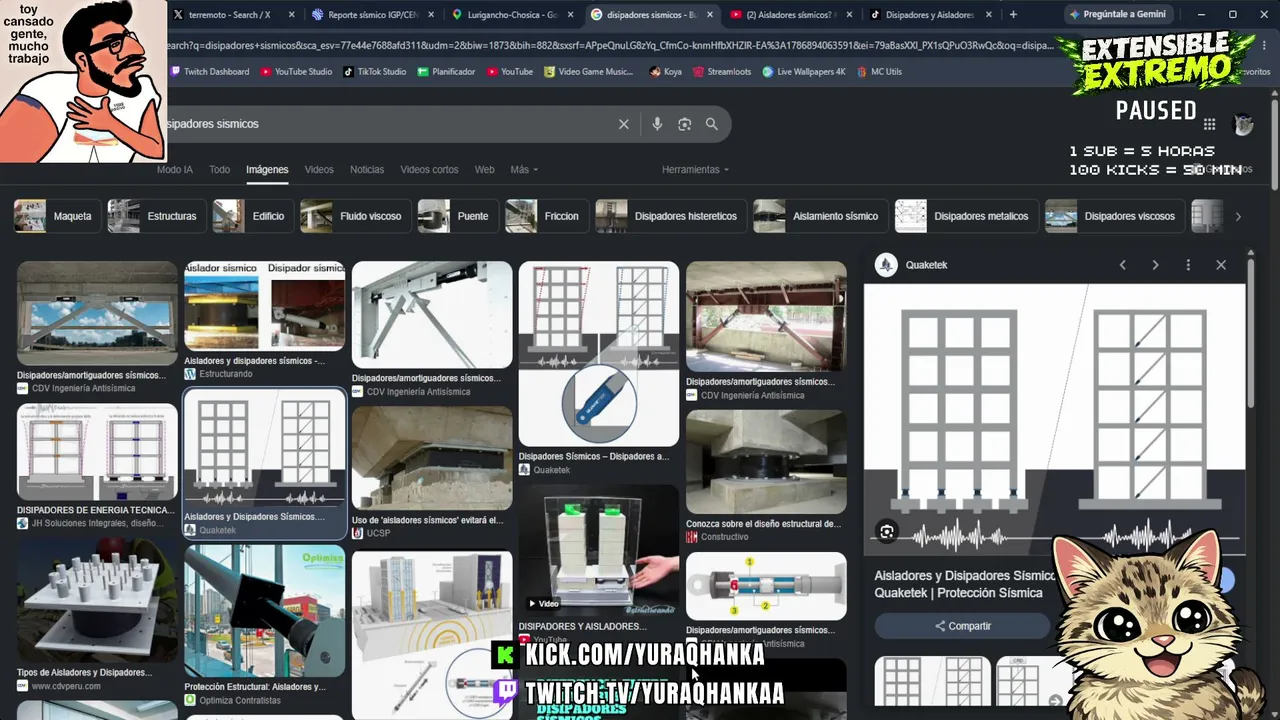Filter images by the Maqueta chip

point(56,216)
